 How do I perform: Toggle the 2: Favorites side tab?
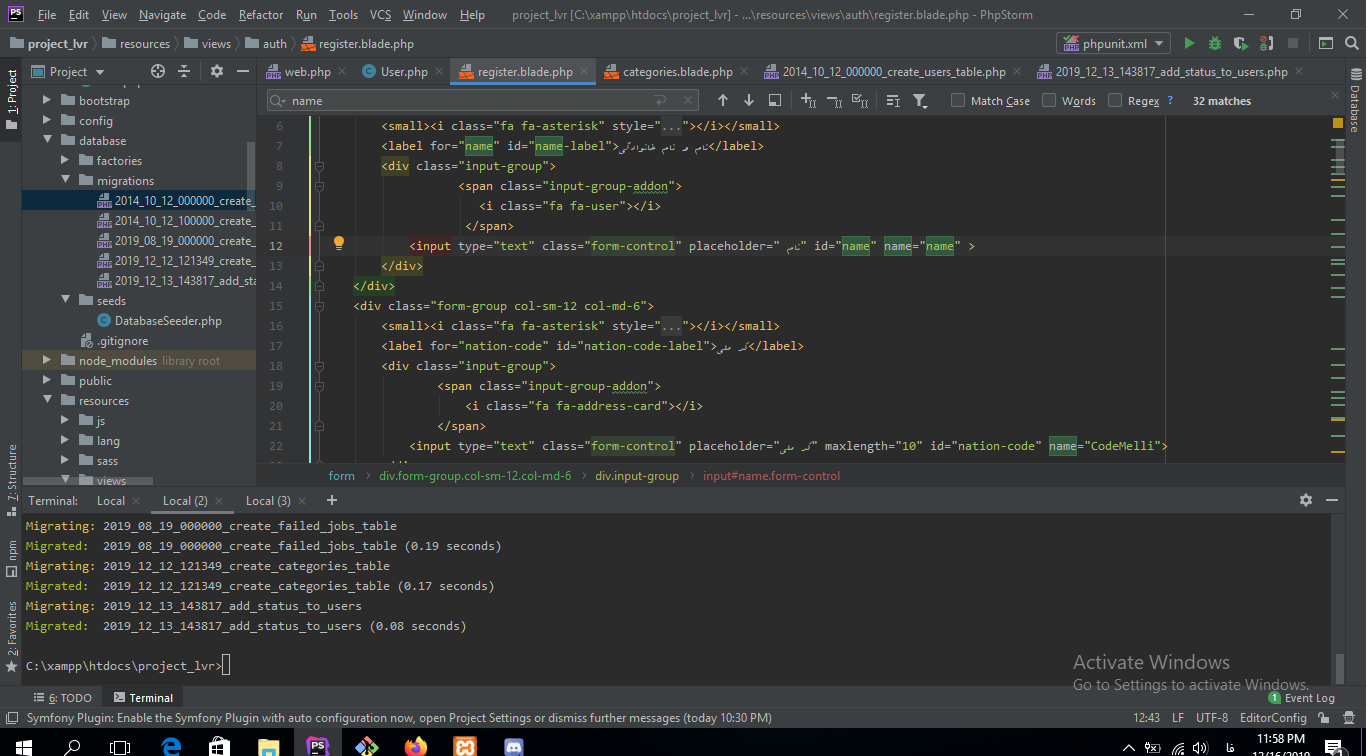point(11,635)
